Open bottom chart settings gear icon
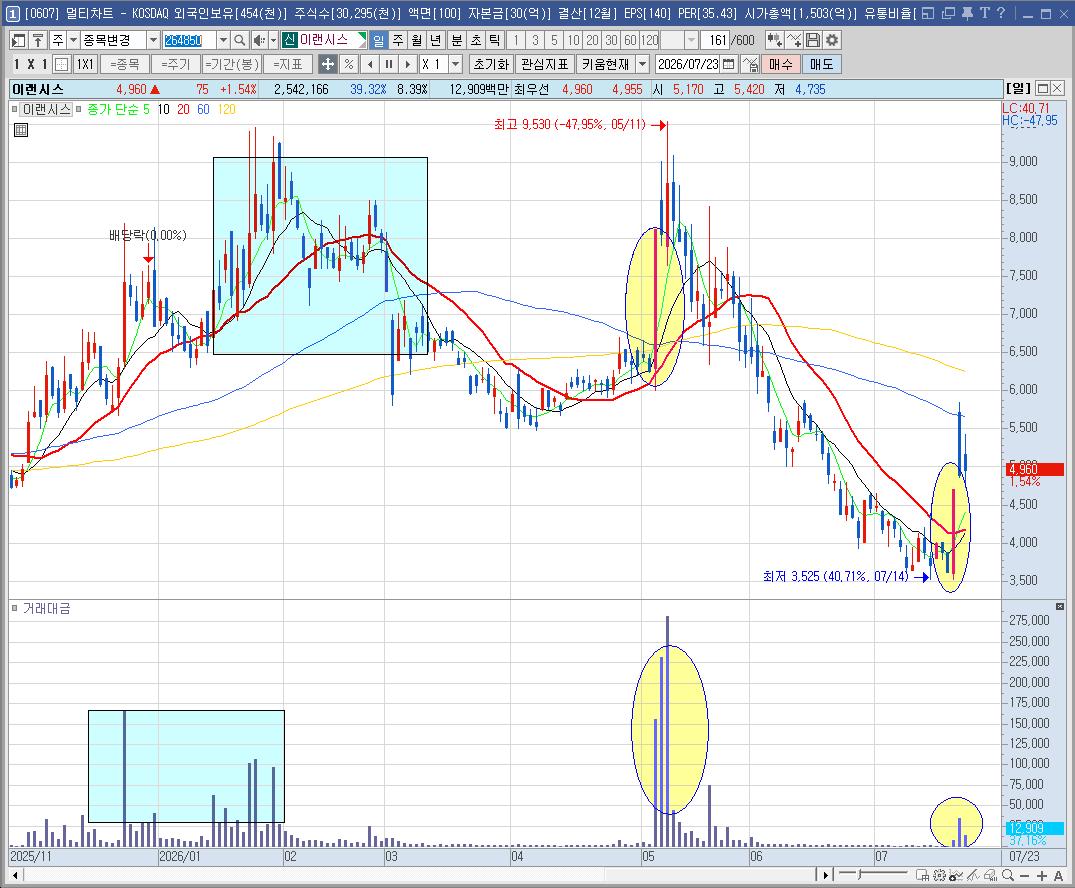This screenshot has width=1075, height=888. 939,875
